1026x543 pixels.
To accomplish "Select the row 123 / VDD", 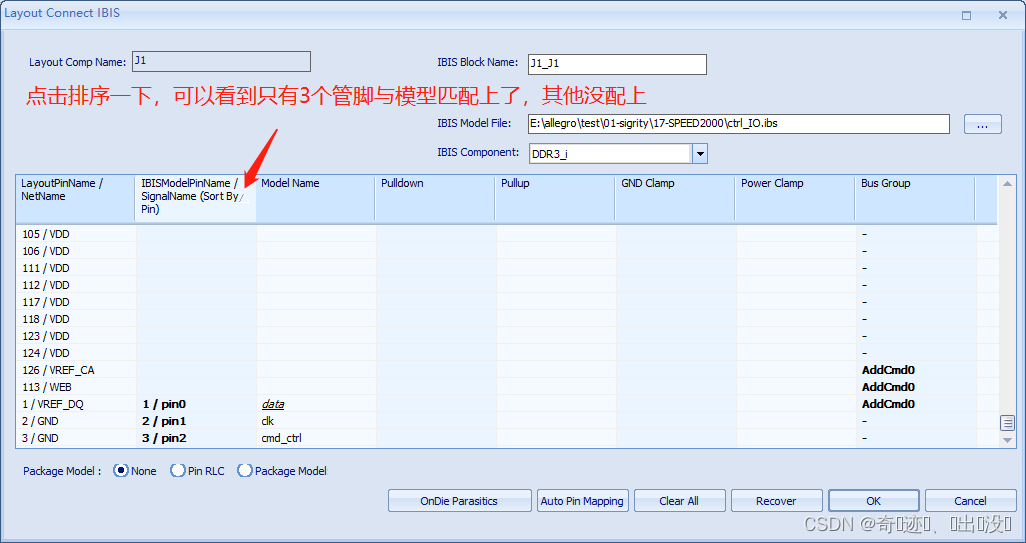I will tap(506, 336).
